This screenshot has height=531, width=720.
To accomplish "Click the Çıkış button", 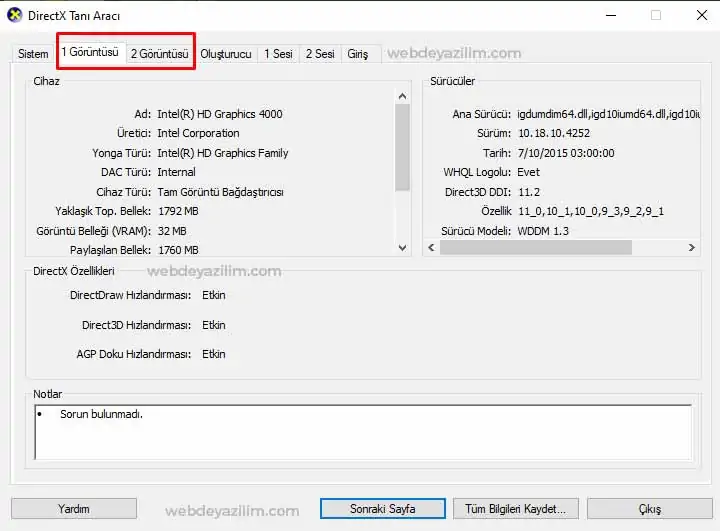I will click(x=650, y=508).
